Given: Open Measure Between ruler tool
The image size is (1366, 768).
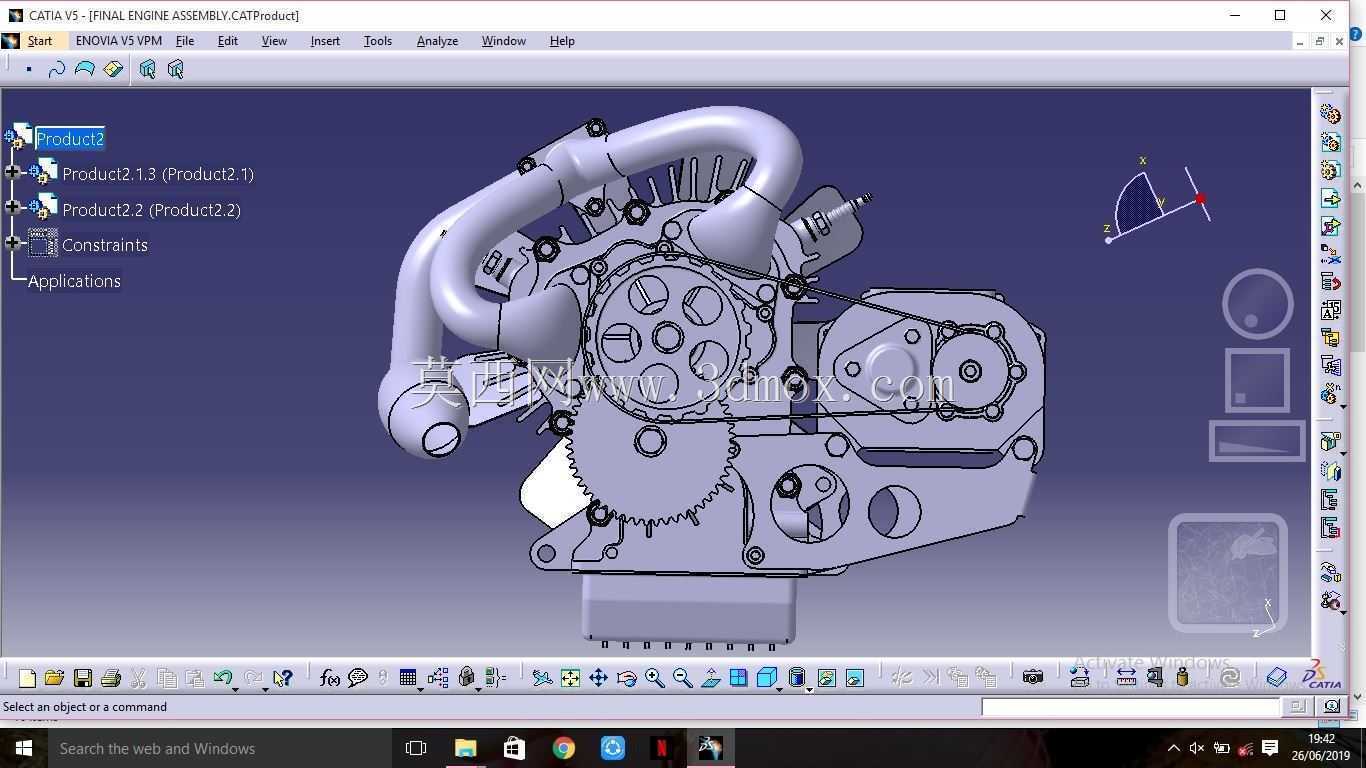Looking at the screenshot, I should [x=1126, y=678].
